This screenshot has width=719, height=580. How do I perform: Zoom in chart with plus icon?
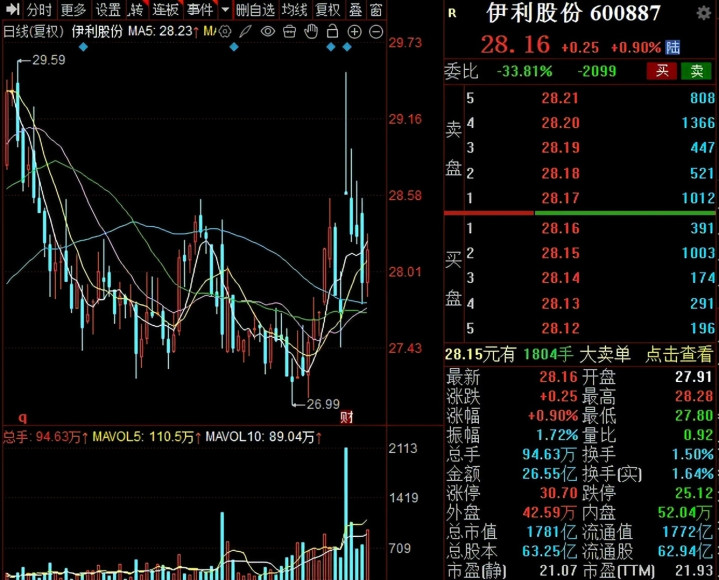click(x=354, y=32)
